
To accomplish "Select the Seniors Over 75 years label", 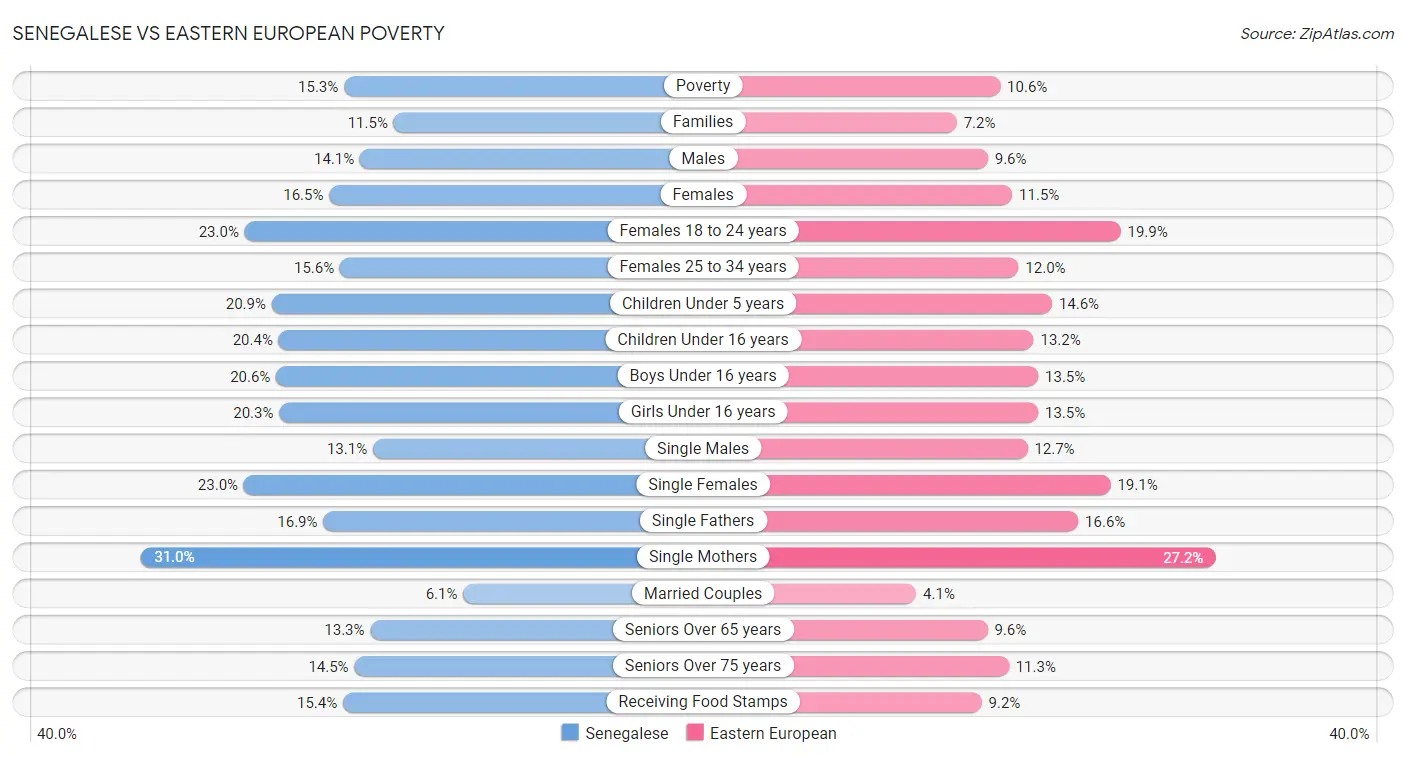I will pyautogui.click(x=703, y=666).
